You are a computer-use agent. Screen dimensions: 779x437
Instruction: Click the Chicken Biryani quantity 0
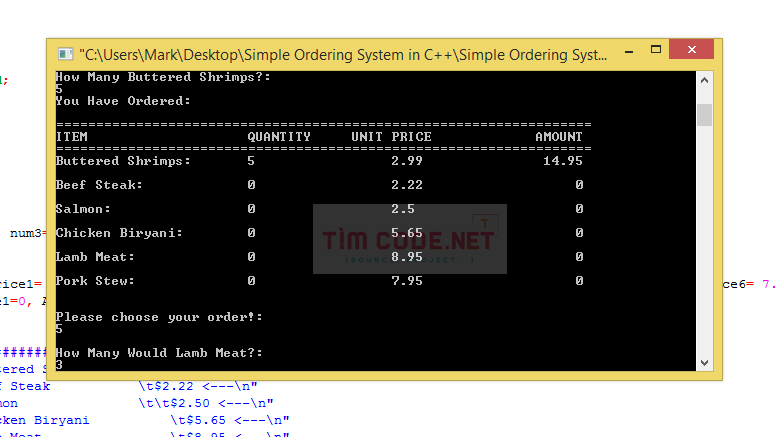click(x=251, y=233)
